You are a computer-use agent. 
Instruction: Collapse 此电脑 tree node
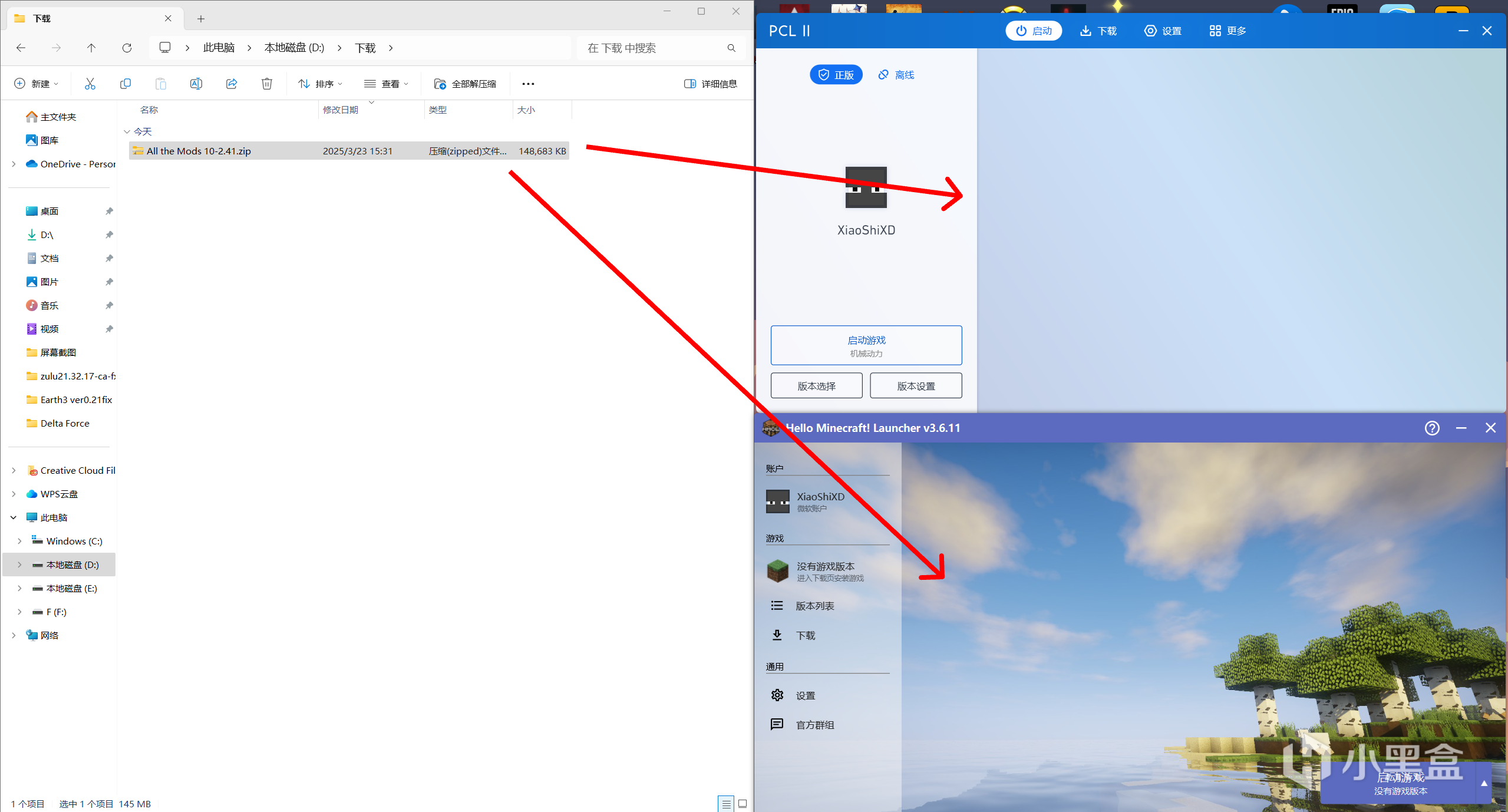click(14, 517)
